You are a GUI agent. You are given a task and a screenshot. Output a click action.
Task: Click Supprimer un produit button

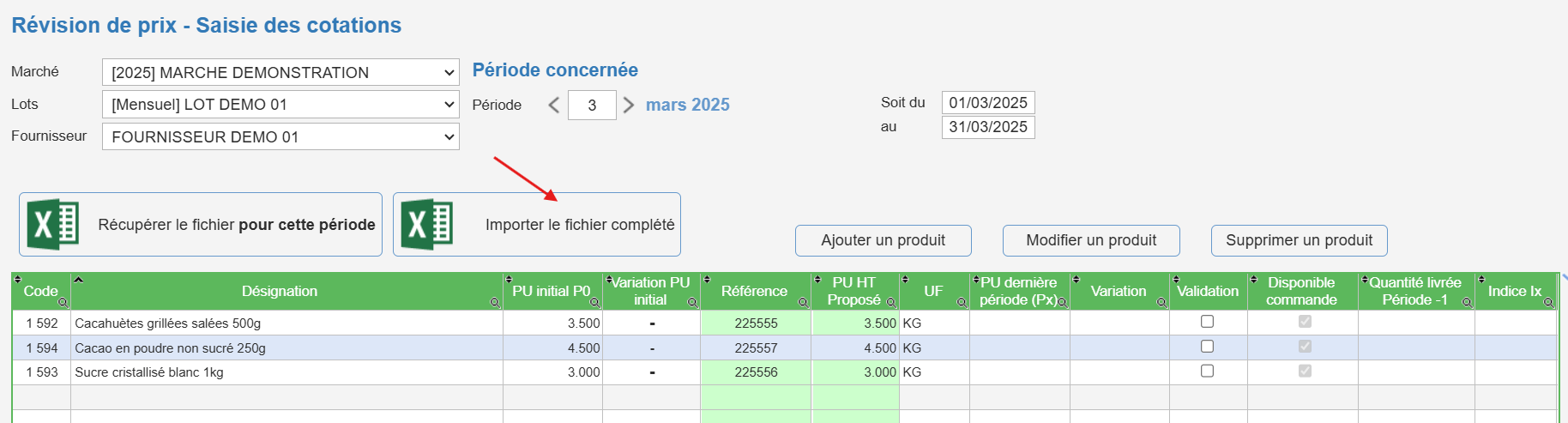[x=1300, y=240]
